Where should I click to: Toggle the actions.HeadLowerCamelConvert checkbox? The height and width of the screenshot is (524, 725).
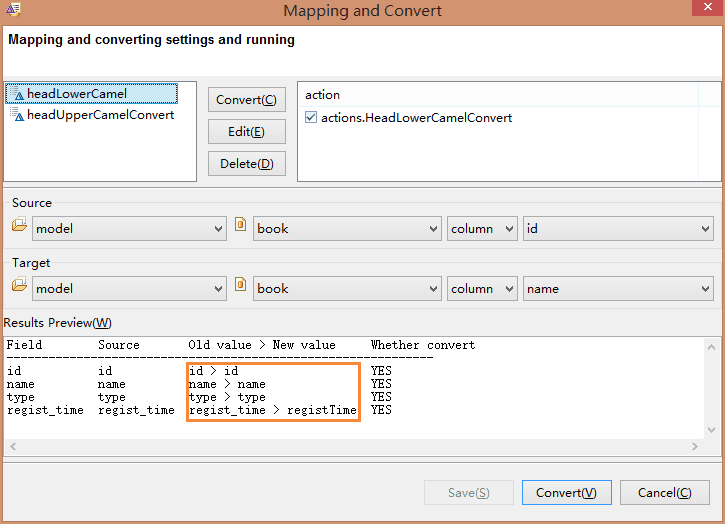coord(311,117)
